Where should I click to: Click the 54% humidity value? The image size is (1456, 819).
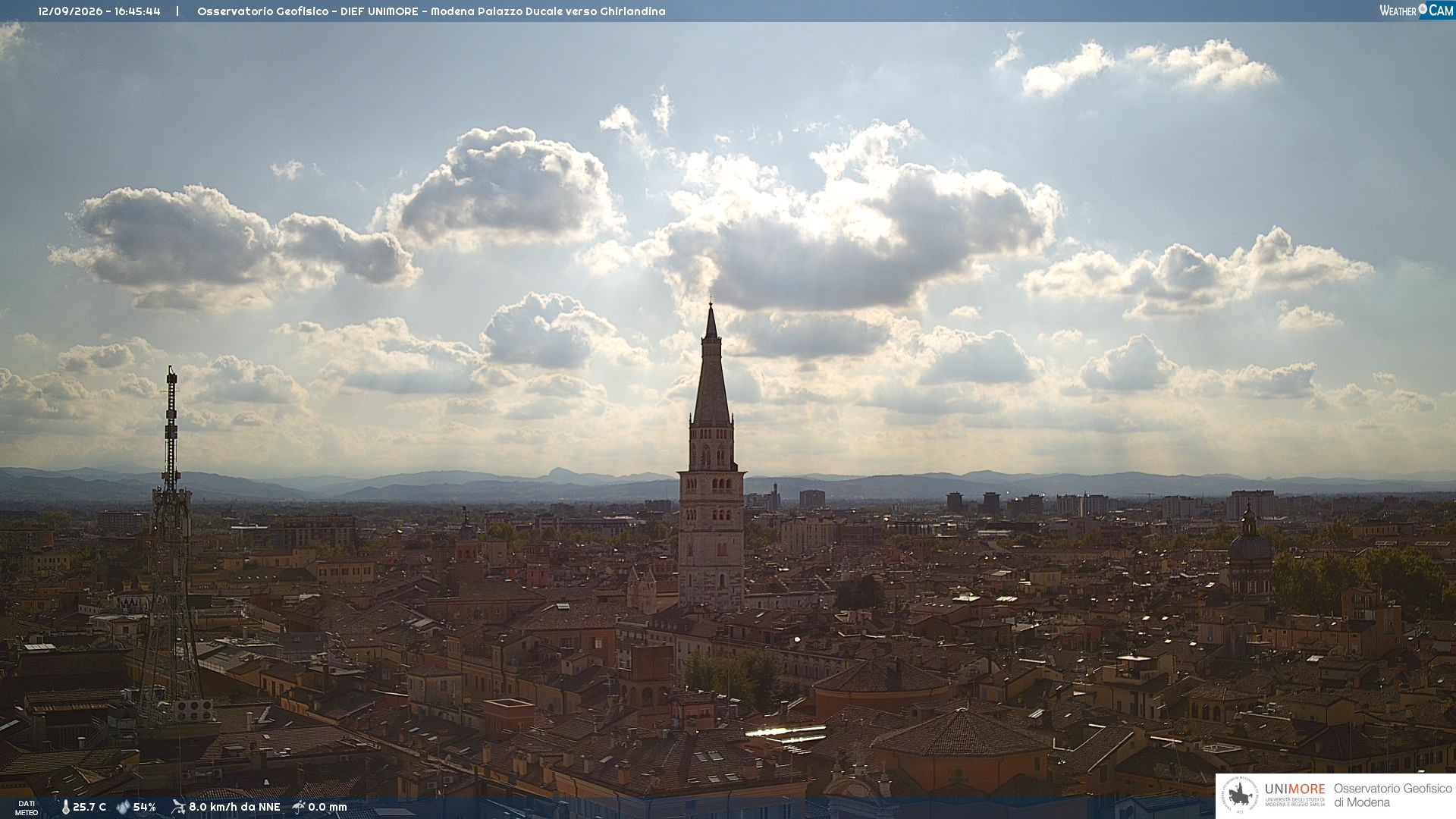pyautogui.click(x=144, y=807)
